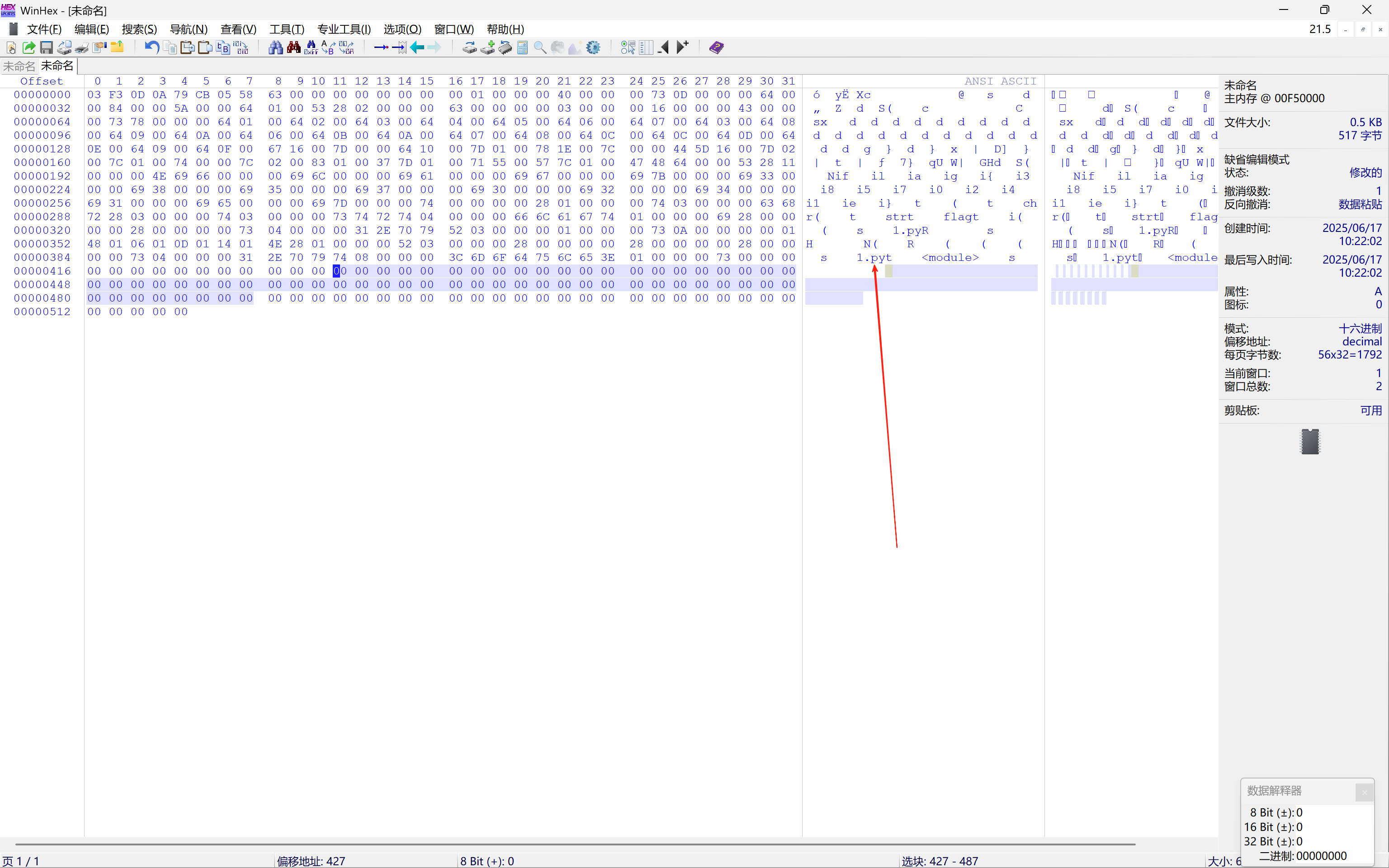Open the 搜索(S) menu

pos(139,29)
